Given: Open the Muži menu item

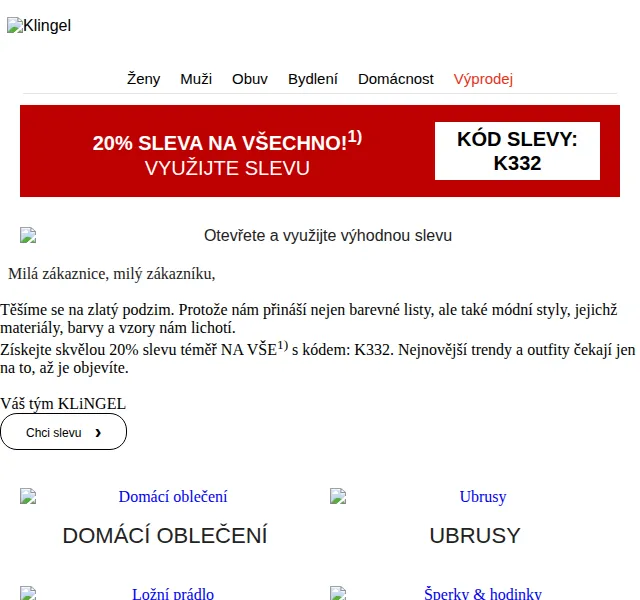Looking at the screenshot, I should point(196,79).
